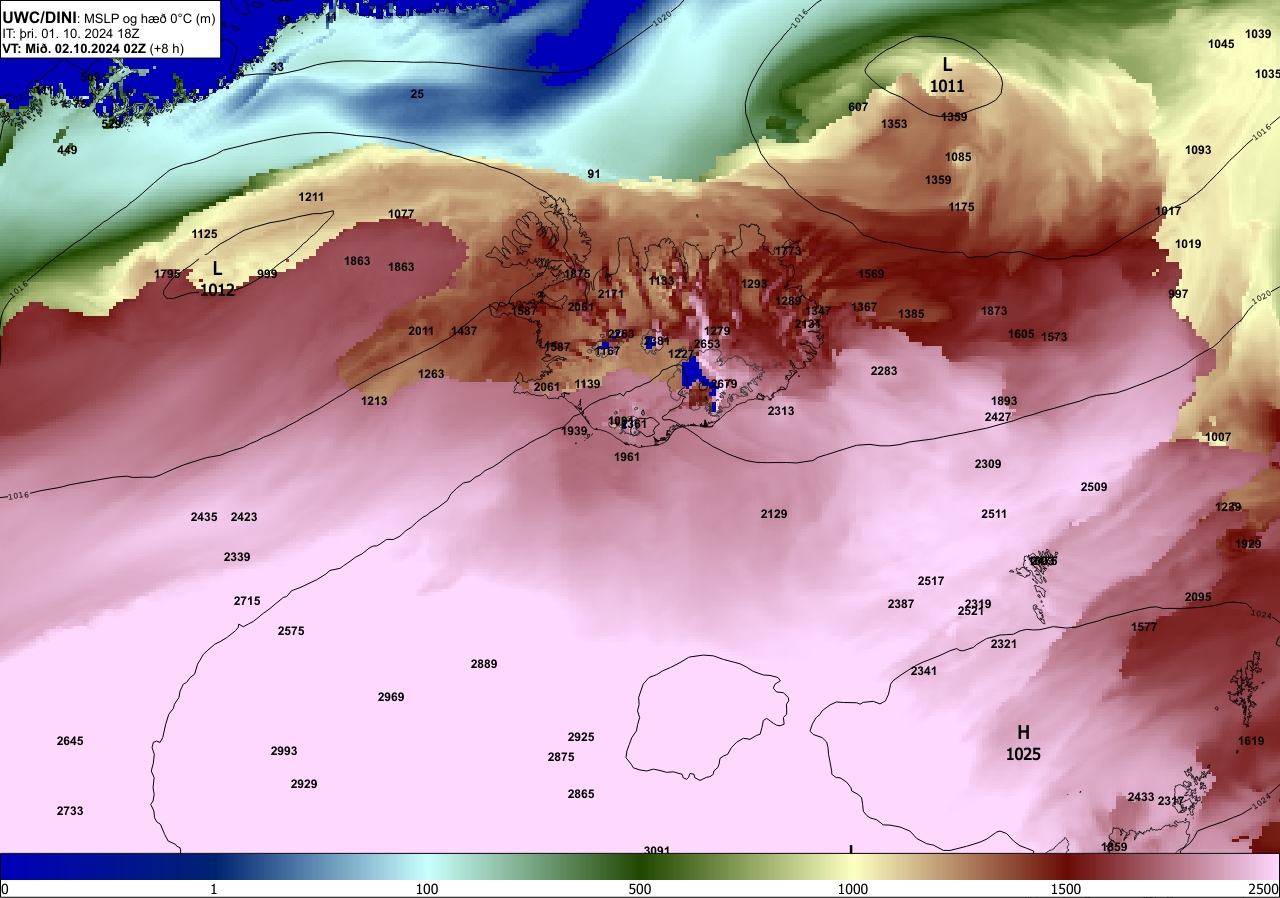Click the height value 1085
Viewport: 1280px width, 898px height.
[958, 157]
